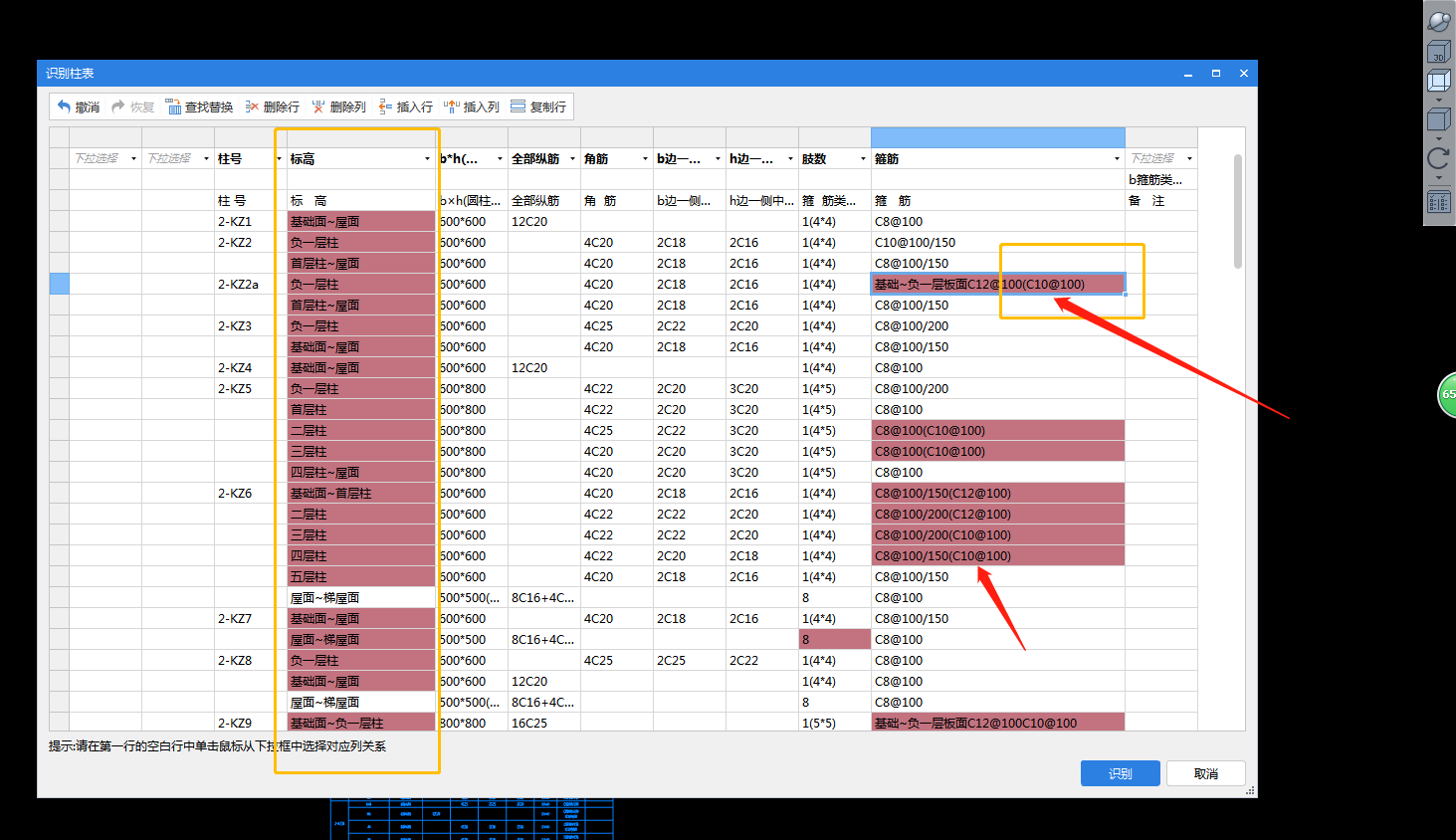Select cell C8@100/150(C10@100)
This screenshot has width=1456, height=840.
(998, 555)
